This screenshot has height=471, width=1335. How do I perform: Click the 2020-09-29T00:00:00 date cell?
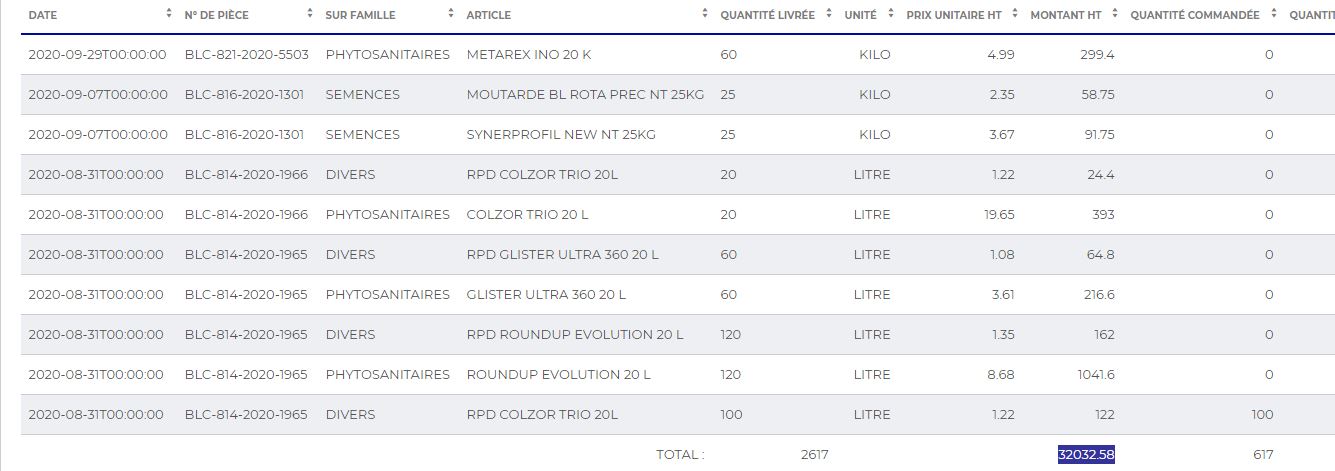point(97,55)
